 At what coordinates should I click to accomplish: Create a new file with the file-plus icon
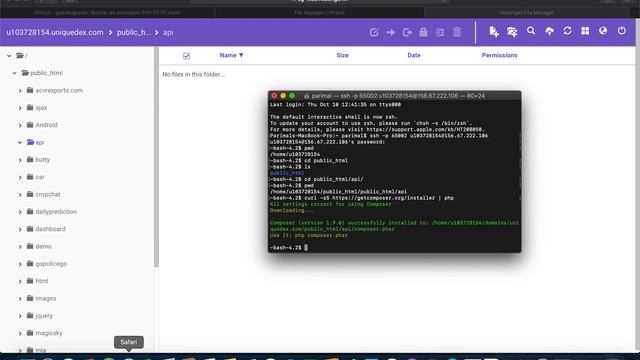tap(494, 31)
